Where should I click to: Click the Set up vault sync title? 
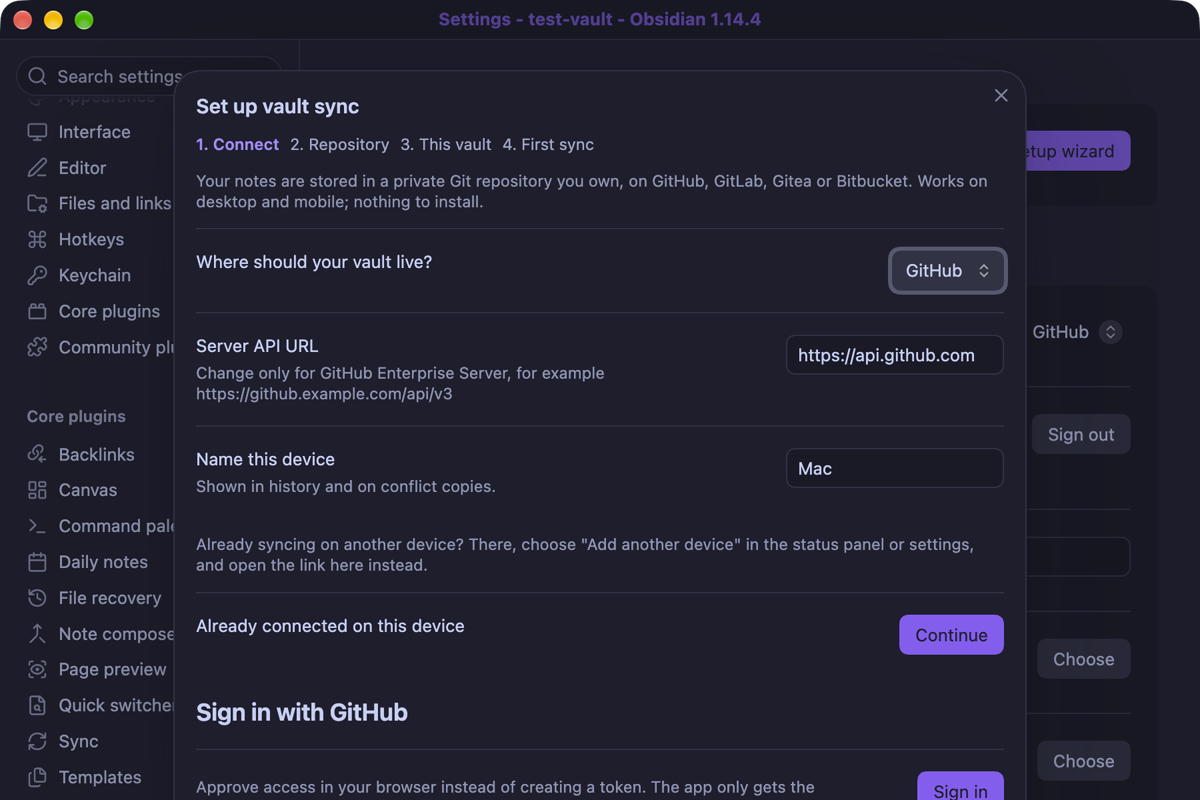(277, 106)
